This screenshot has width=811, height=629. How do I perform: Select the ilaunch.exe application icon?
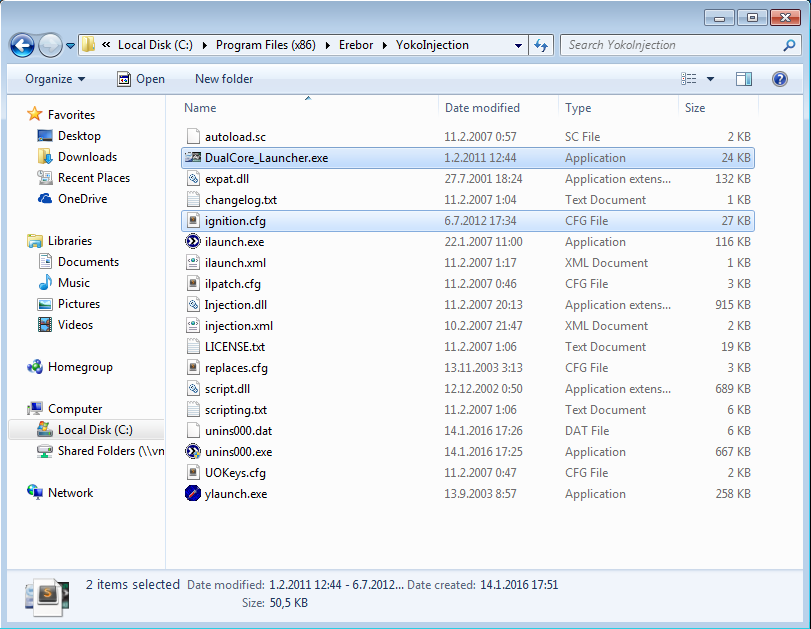point(193,242)
